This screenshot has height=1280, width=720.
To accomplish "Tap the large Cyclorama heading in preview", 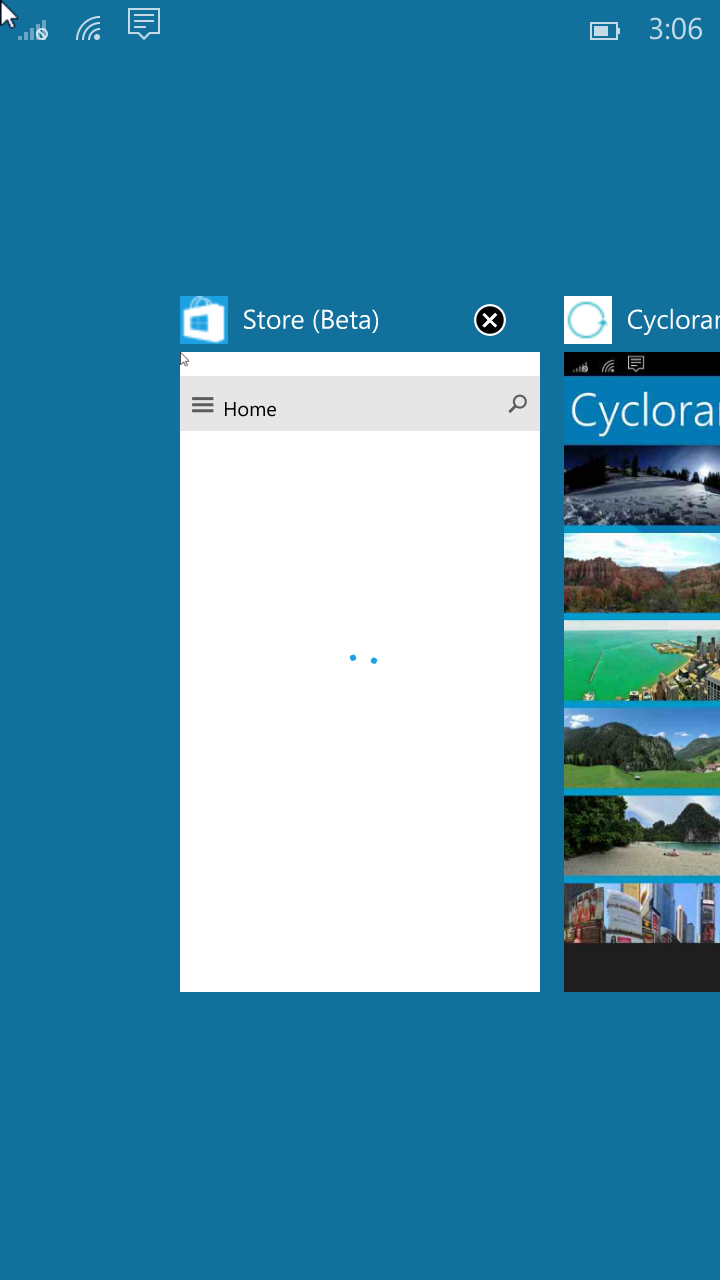I will (644, 411).
